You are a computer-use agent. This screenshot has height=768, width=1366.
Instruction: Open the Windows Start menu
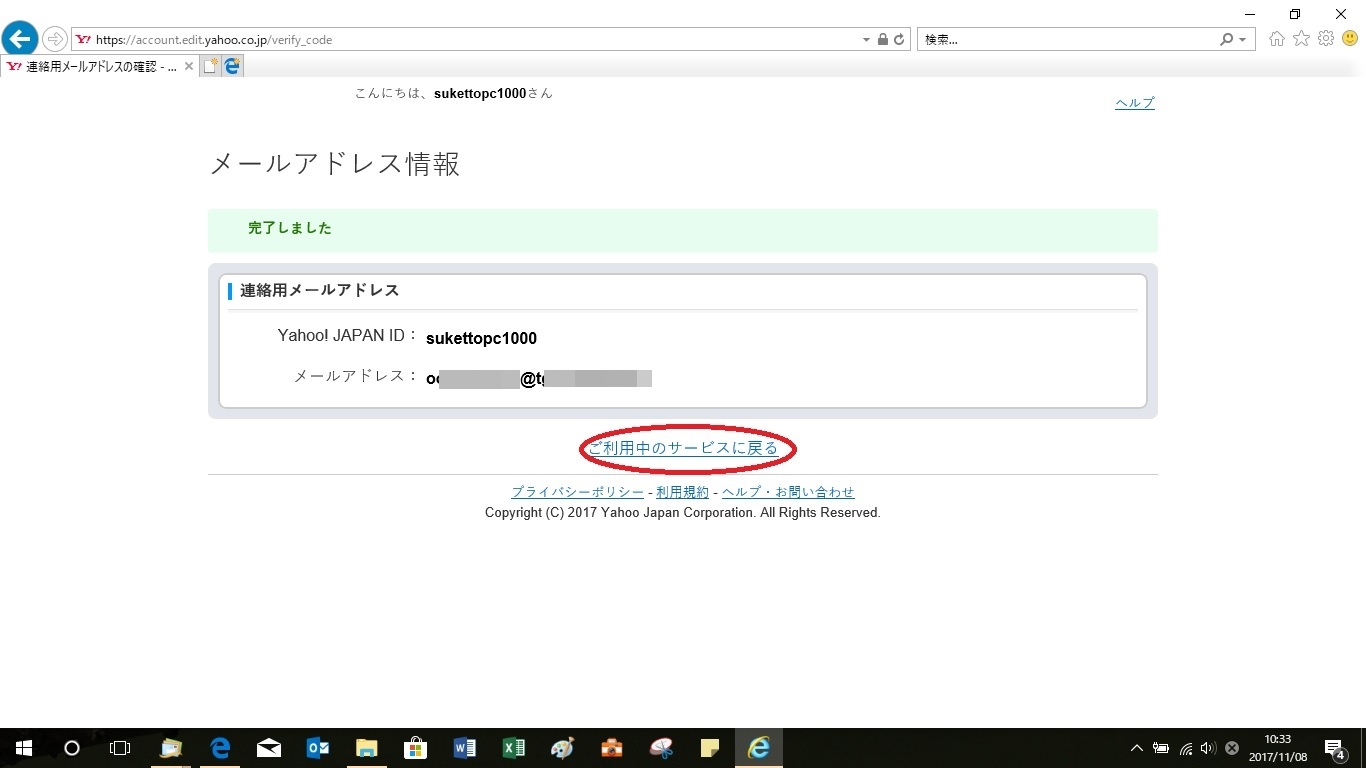pos(23,748)
